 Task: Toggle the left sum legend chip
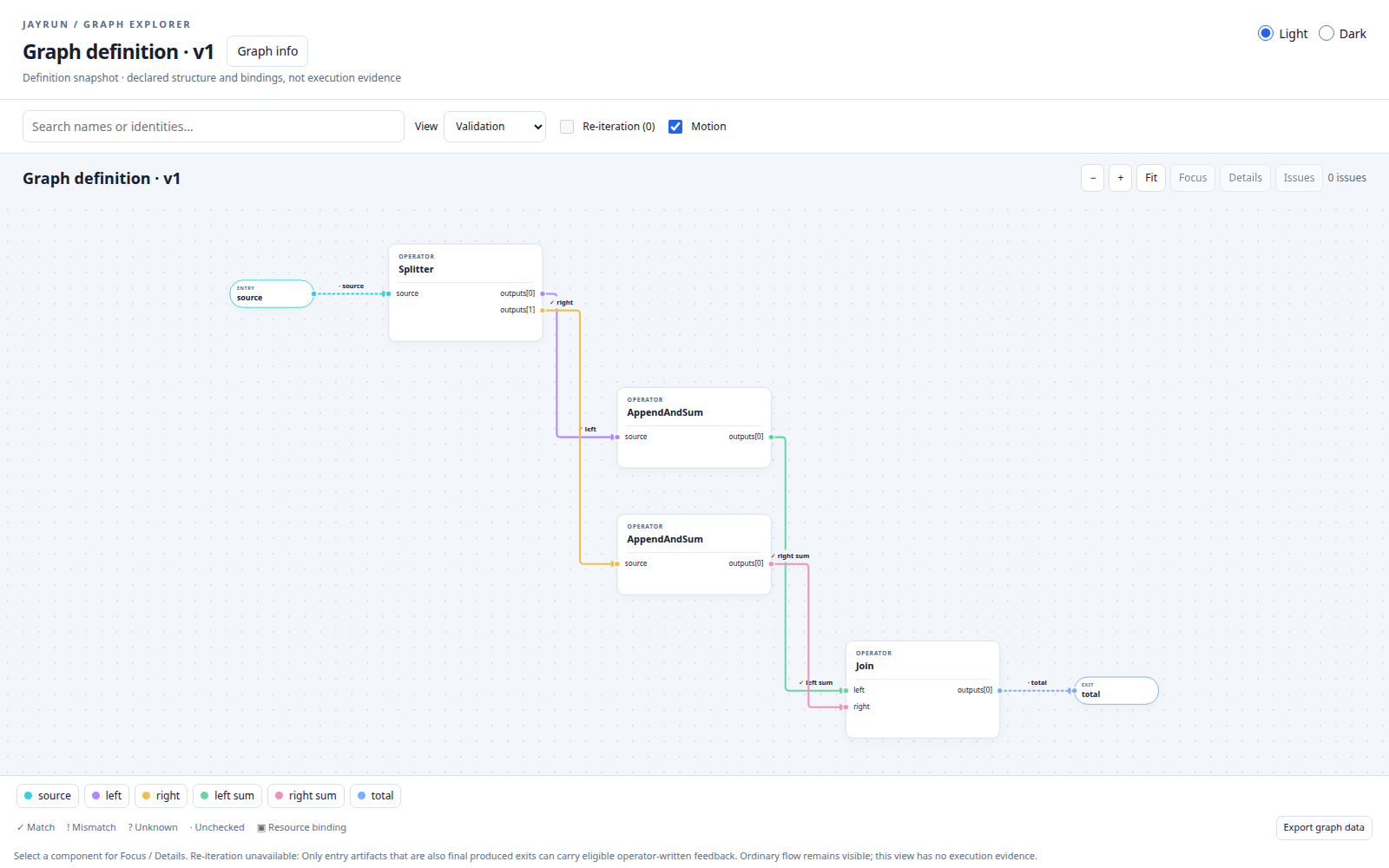(x=227, y=796)
